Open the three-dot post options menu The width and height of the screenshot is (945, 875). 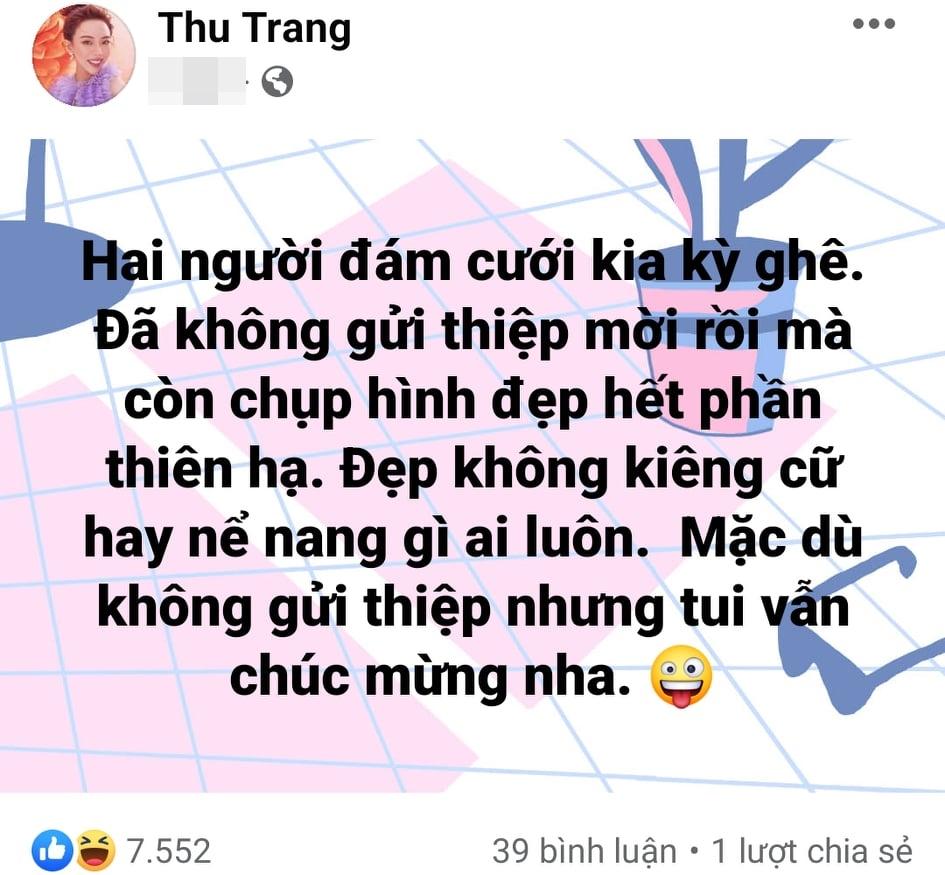point(873,24)
